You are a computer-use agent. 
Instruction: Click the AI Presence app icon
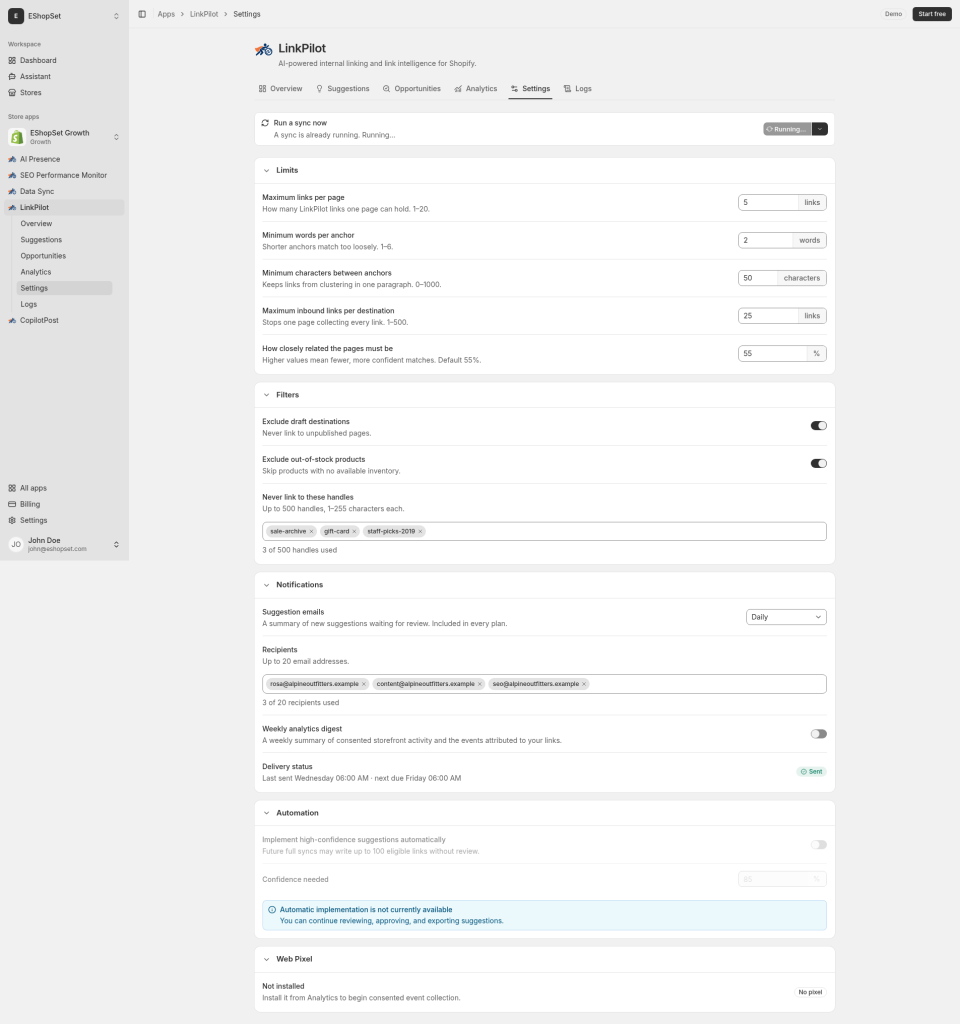pos(12,159)
